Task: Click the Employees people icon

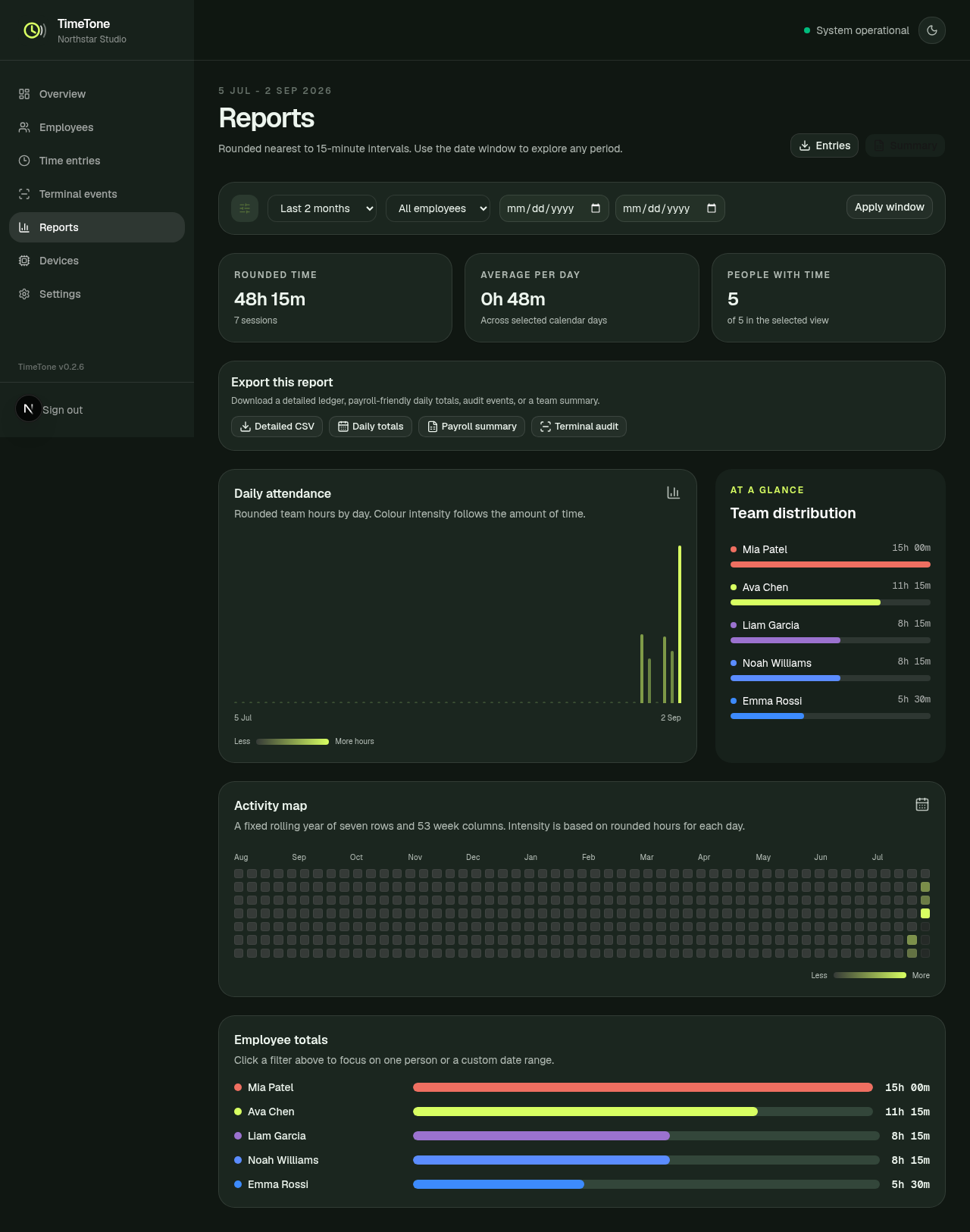Action: [24, 127]
